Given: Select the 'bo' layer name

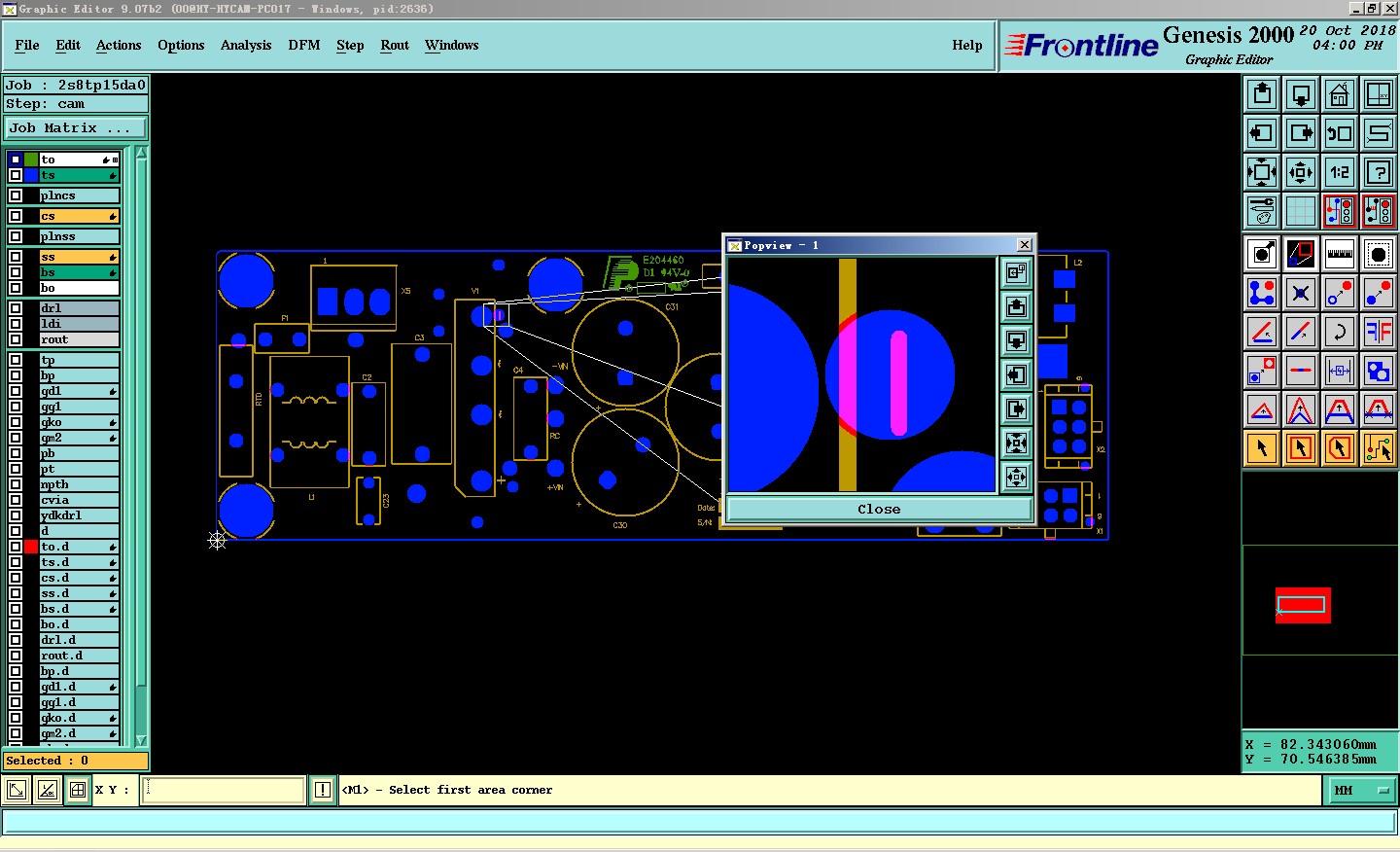Looking at the screenshot, I should tap(79, 288).
